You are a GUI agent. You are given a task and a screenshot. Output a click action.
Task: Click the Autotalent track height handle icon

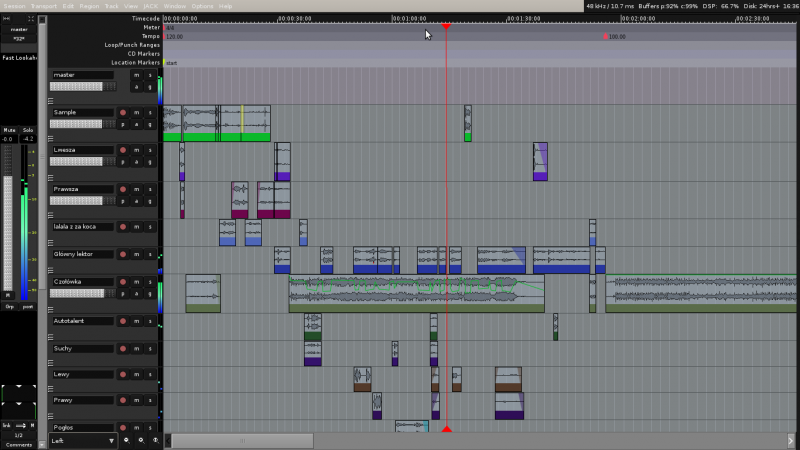click(x=51, y=337)
